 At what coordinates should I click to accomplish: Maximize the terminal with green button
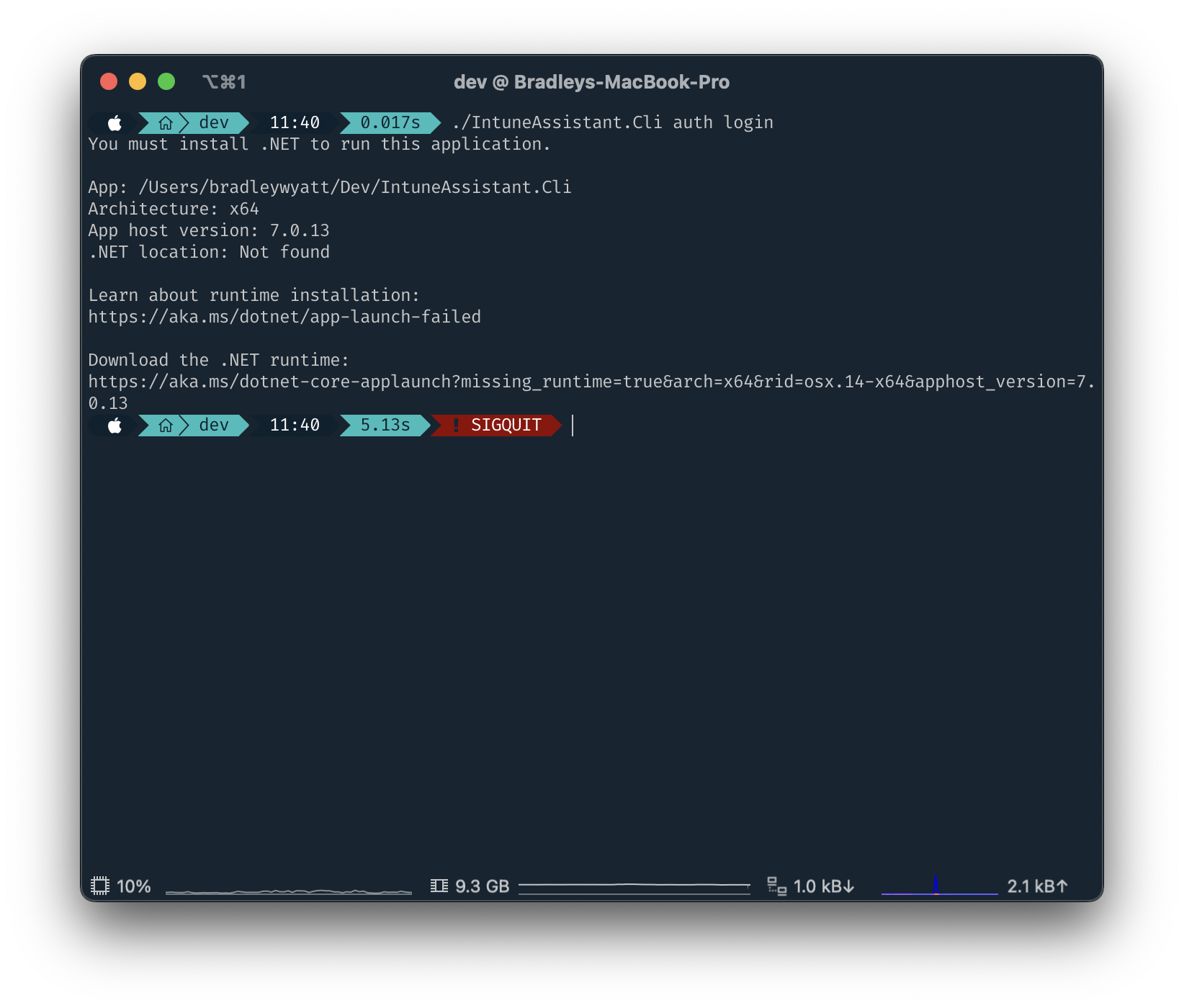(166, 81)
